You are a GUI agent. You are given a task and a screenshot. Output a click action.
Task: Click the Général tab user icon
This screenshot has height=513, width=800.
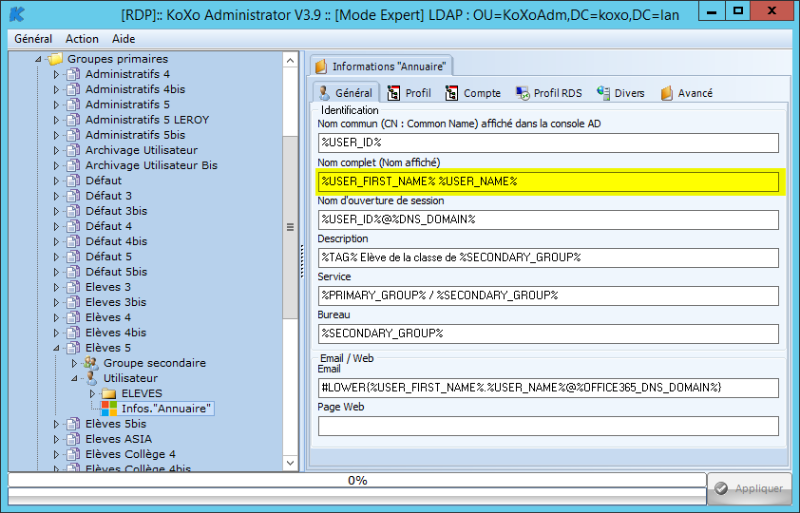(324, 93)
